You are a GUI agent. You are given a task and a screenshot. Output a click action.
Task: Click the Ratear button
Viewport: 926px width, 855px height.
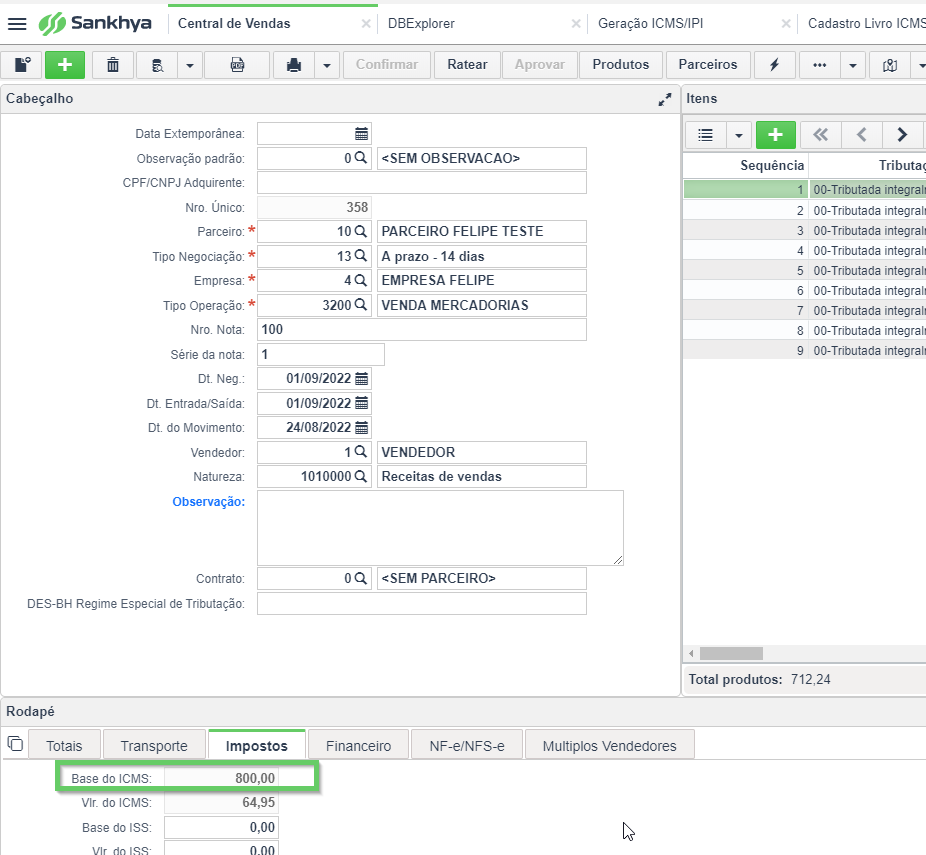pos(467,65)
